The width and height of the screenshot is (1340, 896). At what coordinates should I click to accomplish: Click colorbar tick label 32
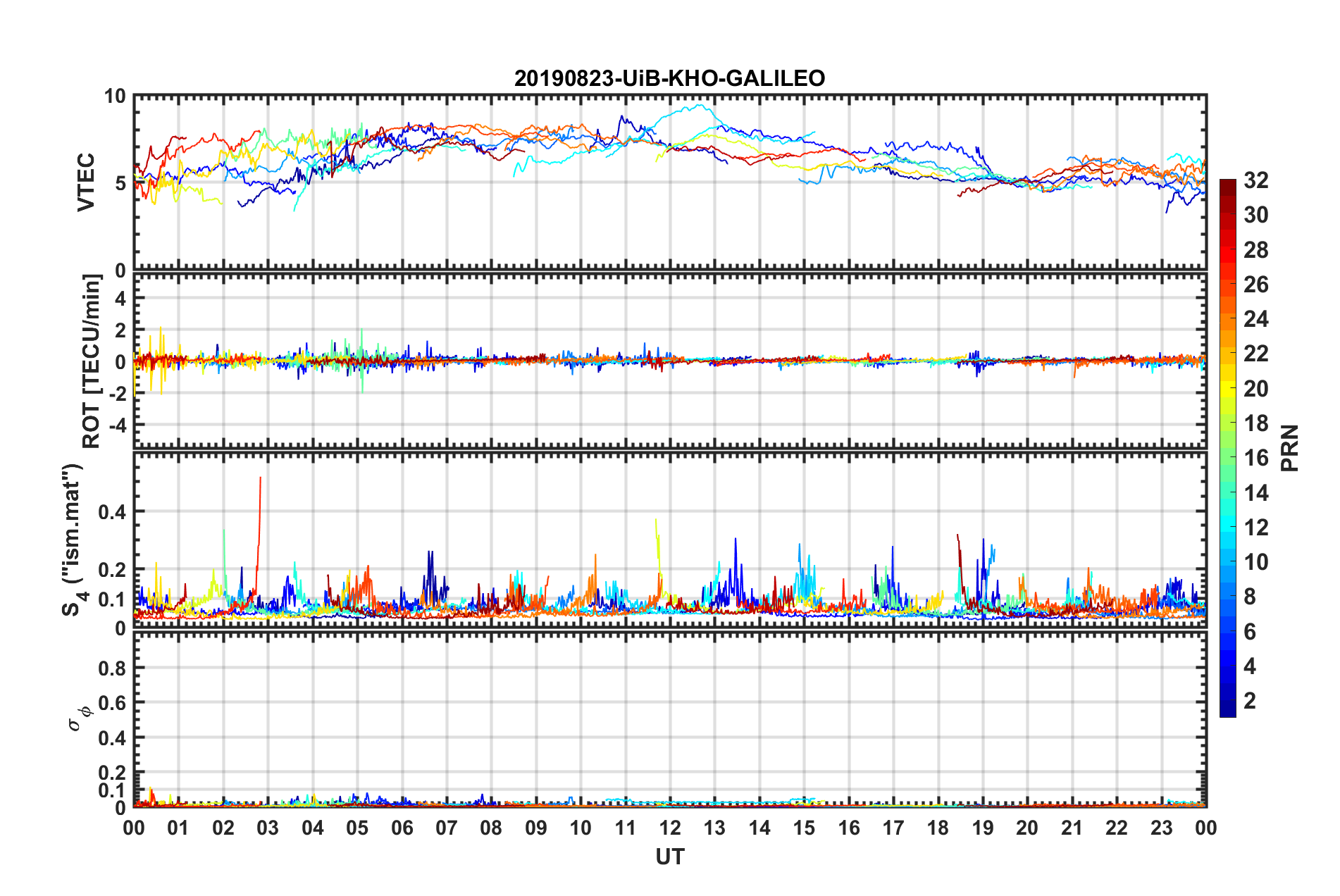[x=1255, y=180]
